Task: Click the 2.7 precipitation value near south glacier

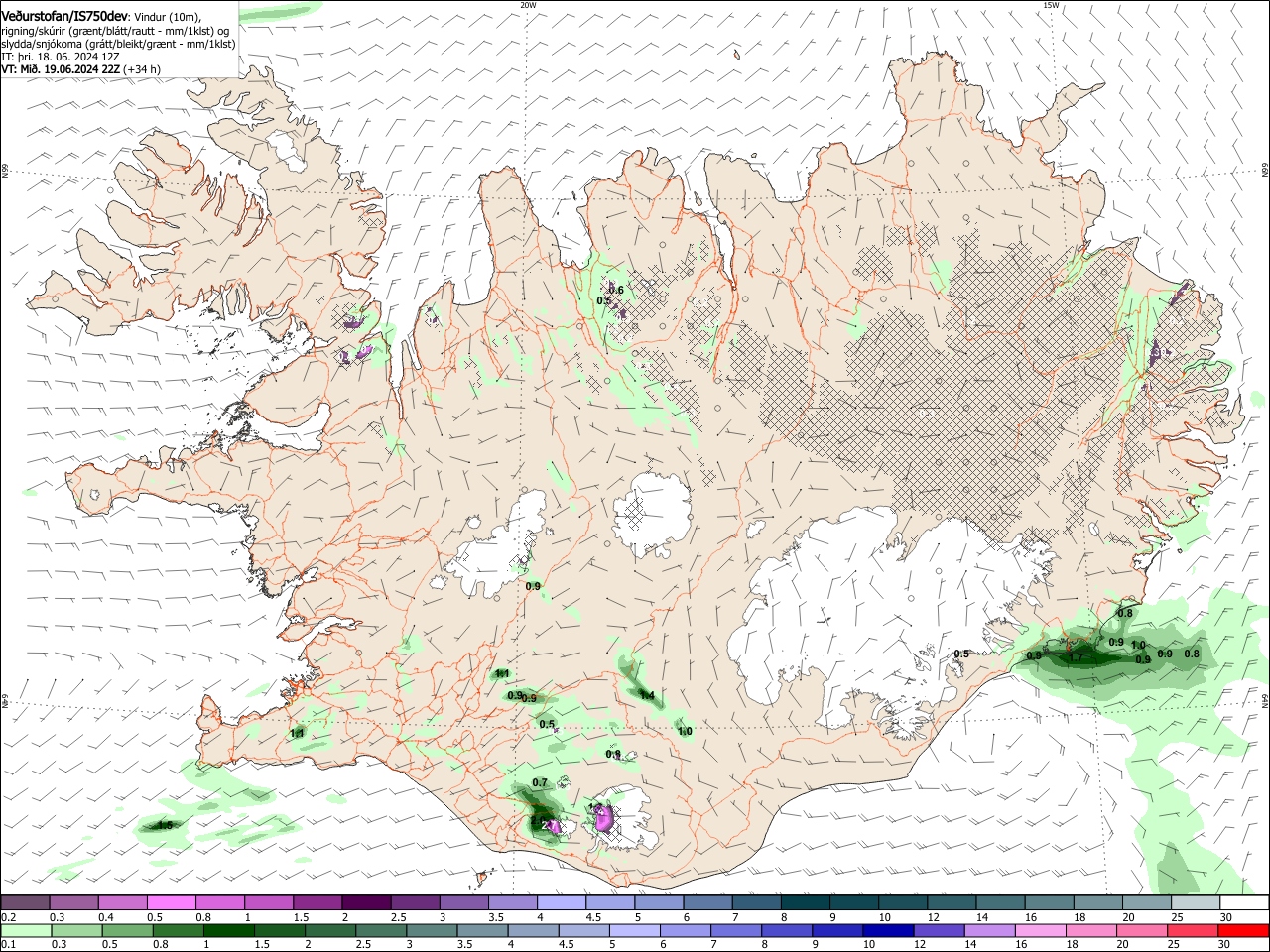Action: (548, 824)
